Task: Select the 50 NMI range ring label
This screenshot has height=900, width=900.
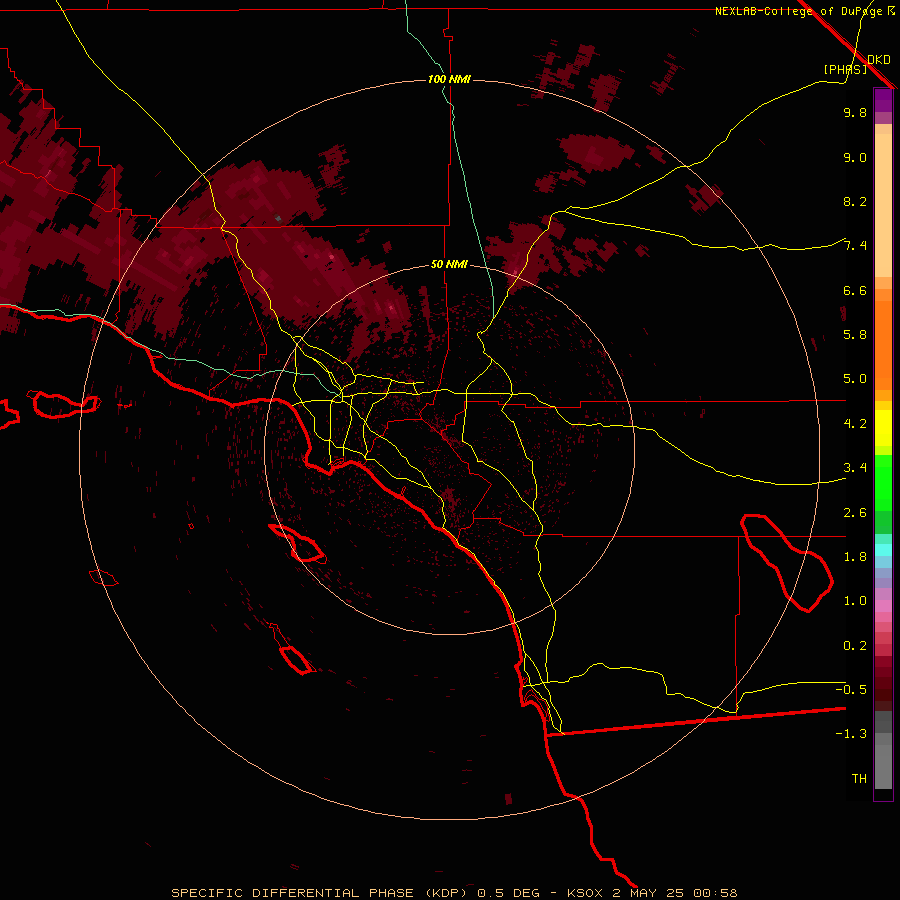Action: [449, 264]
